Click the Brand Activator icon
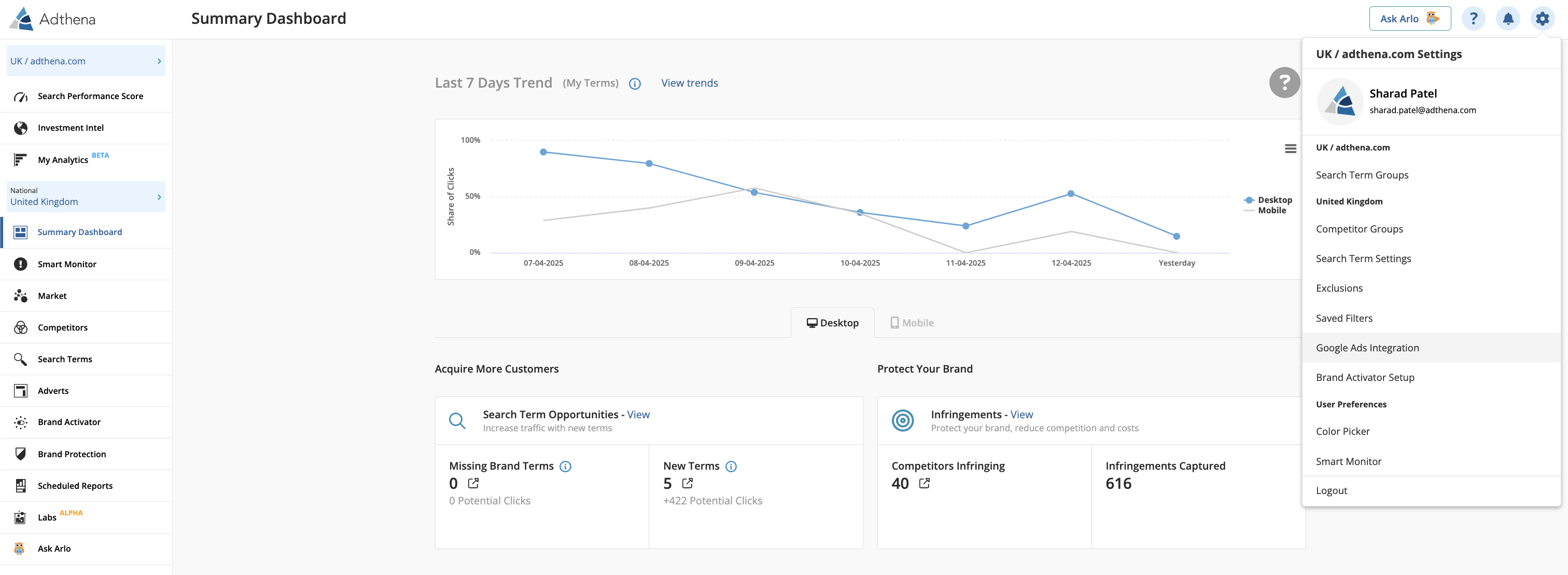Viewport: 1568px width, 575px height. click(21, 422)
